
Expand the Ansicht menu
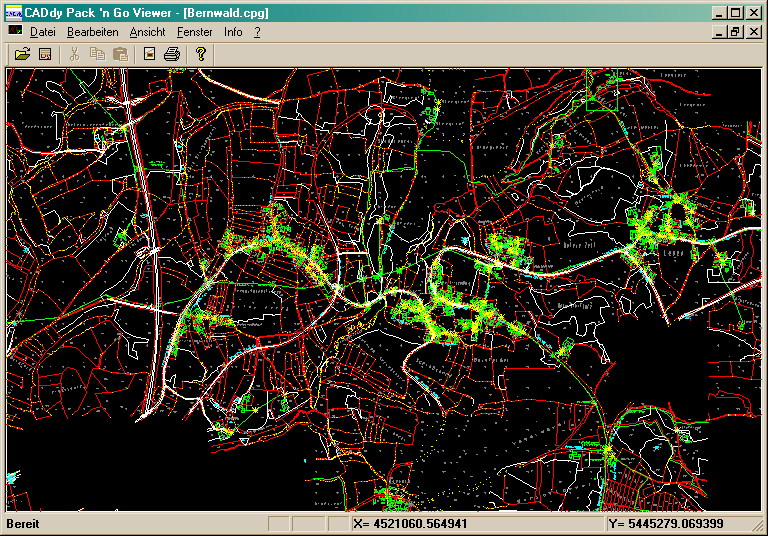147,32
